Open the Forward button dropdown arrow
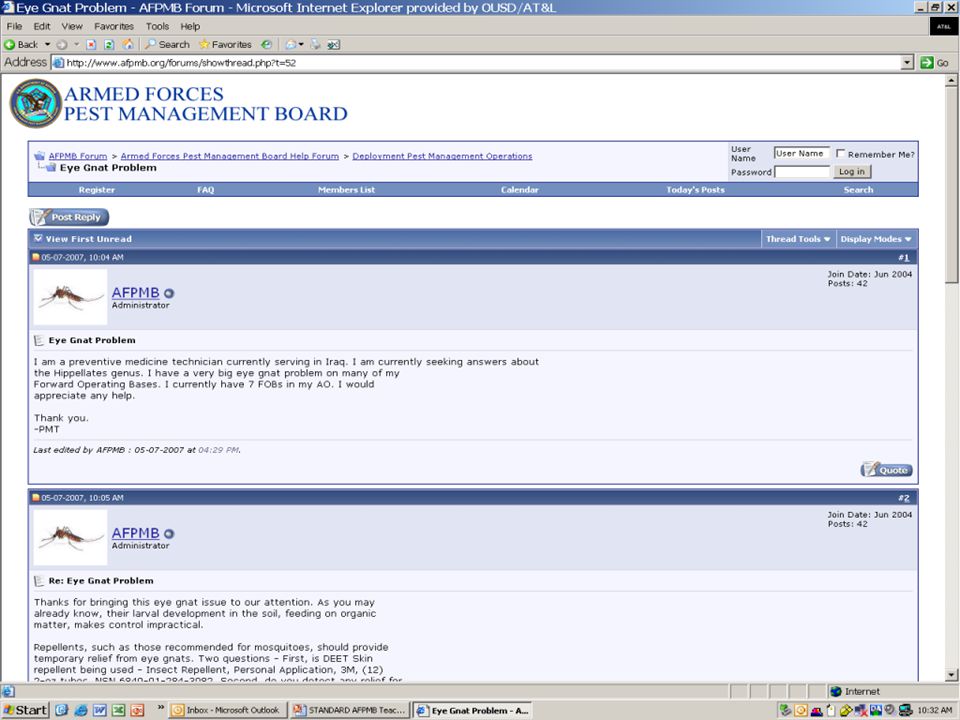Viewport: 960px width, 720px height. [x=77, y=45]
